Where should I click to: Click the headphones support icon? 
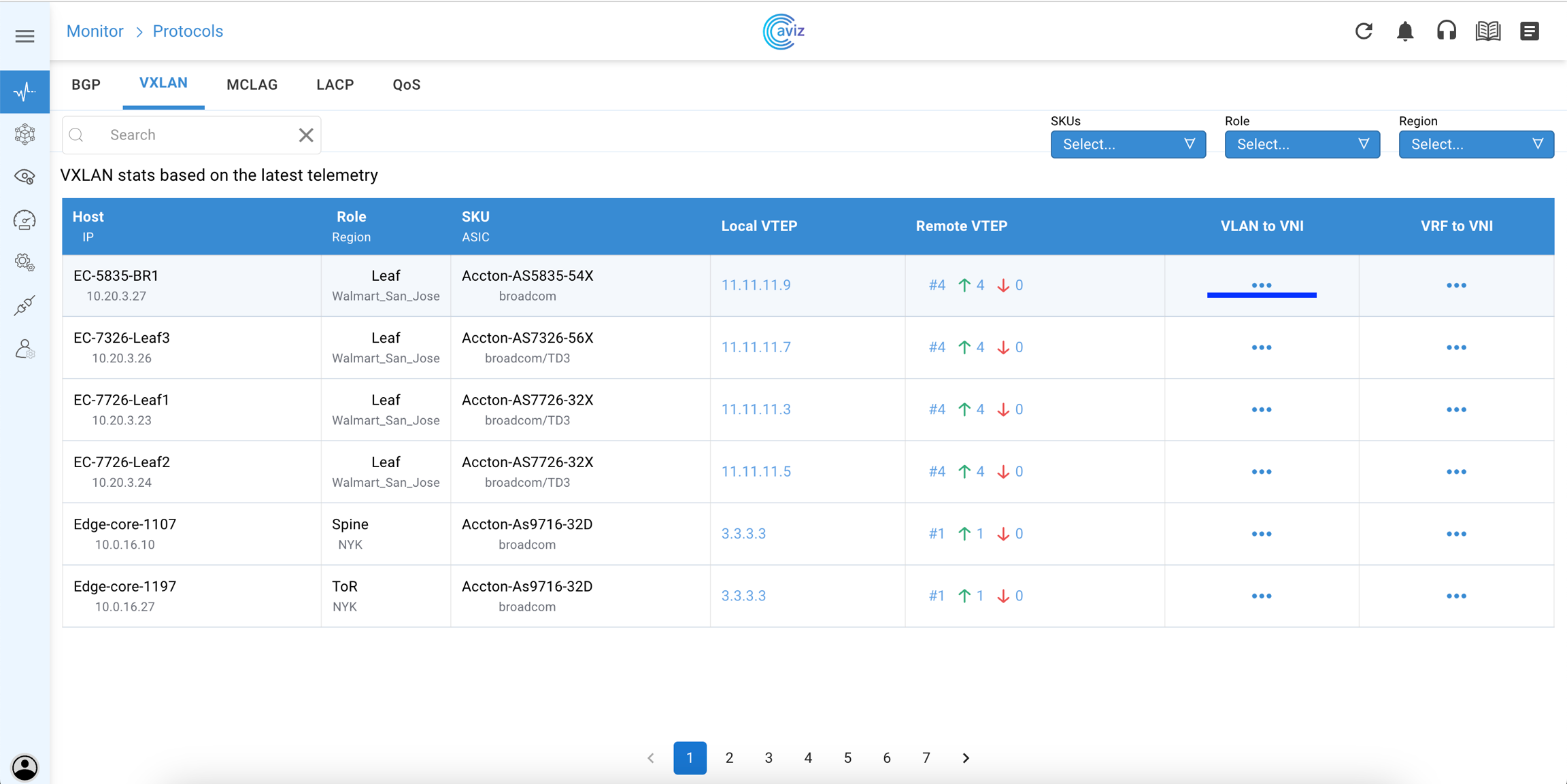click(1446, 31)
